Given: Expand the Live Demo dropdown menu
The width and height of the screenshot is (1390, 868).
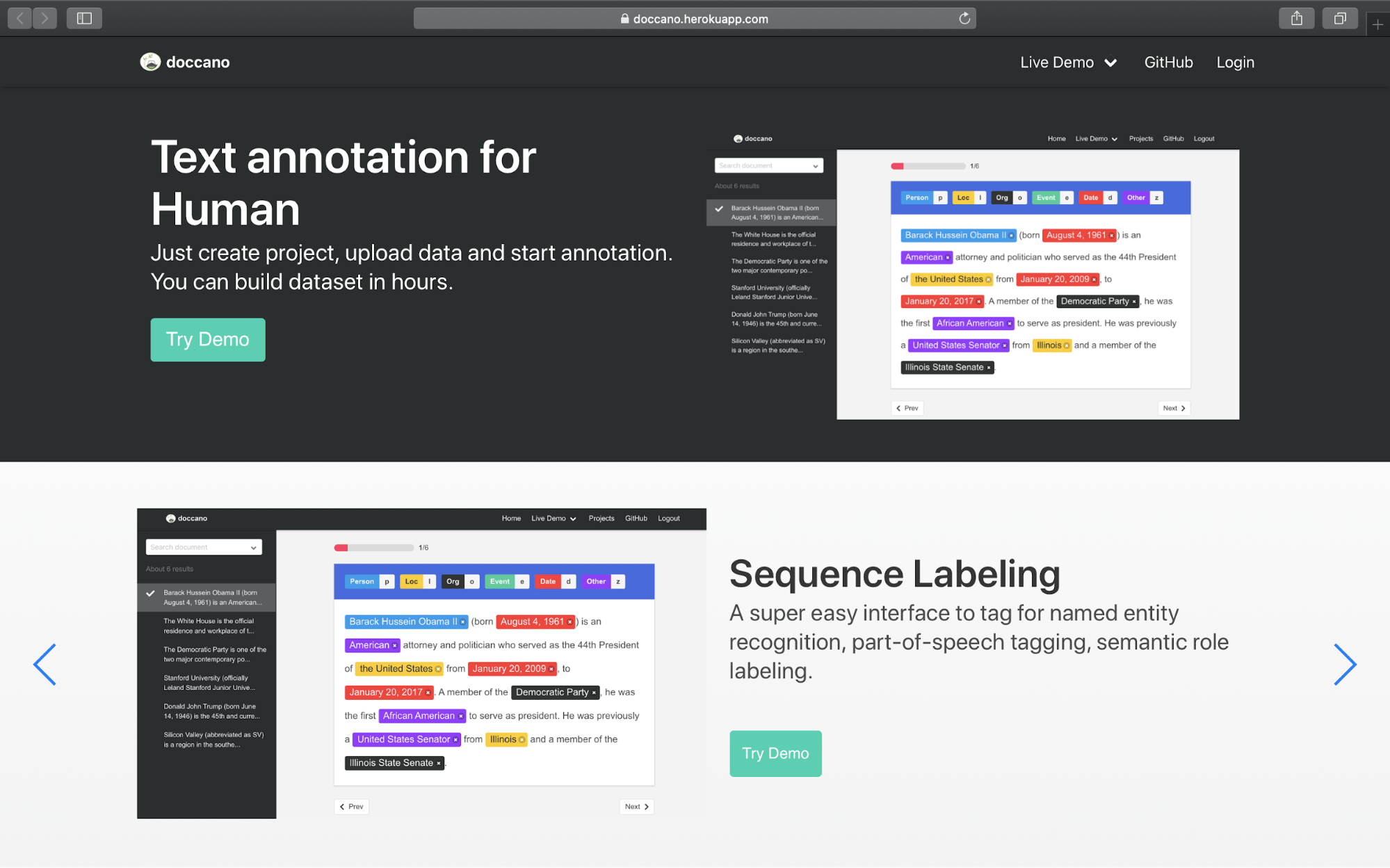Looking at the screenshot, I should click(x=1068, y=62).
